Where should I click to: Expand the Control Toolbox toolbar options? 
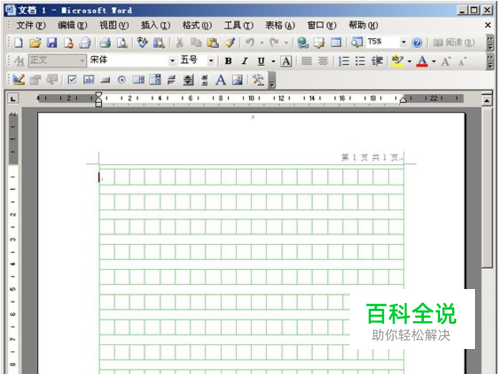point(272,80)
